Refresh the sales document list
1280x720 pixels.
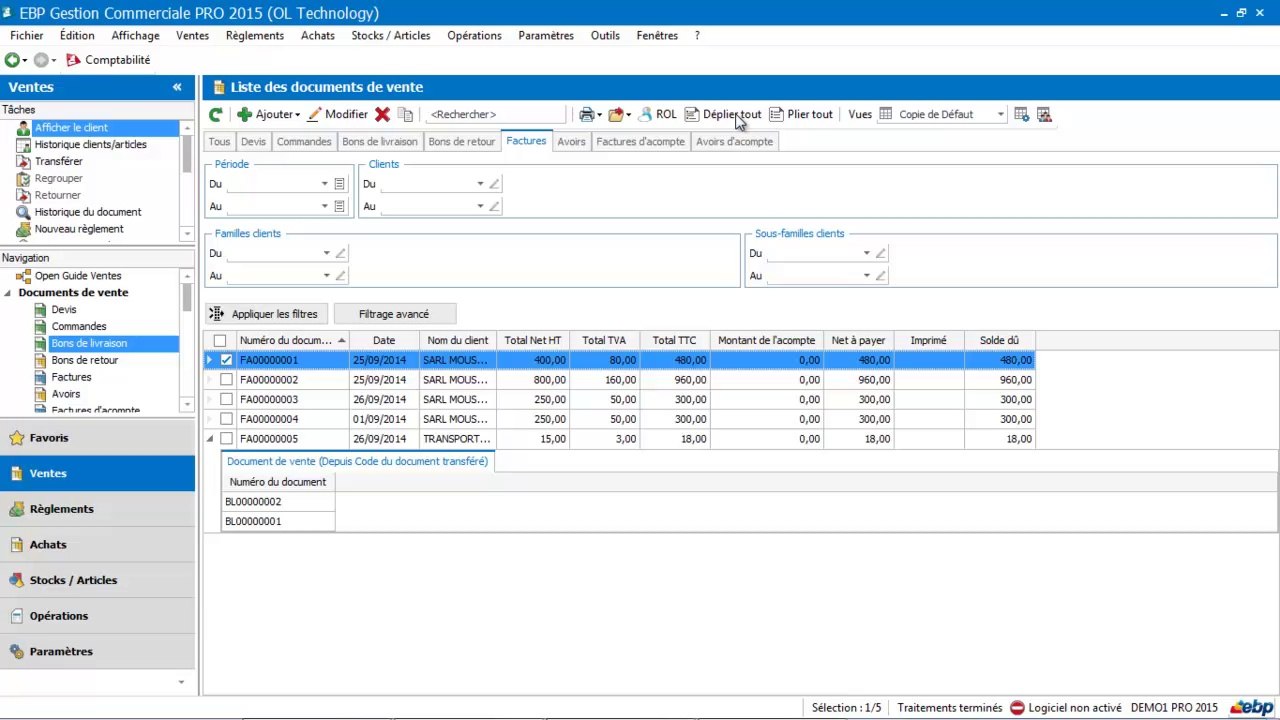tap(215, 114)
